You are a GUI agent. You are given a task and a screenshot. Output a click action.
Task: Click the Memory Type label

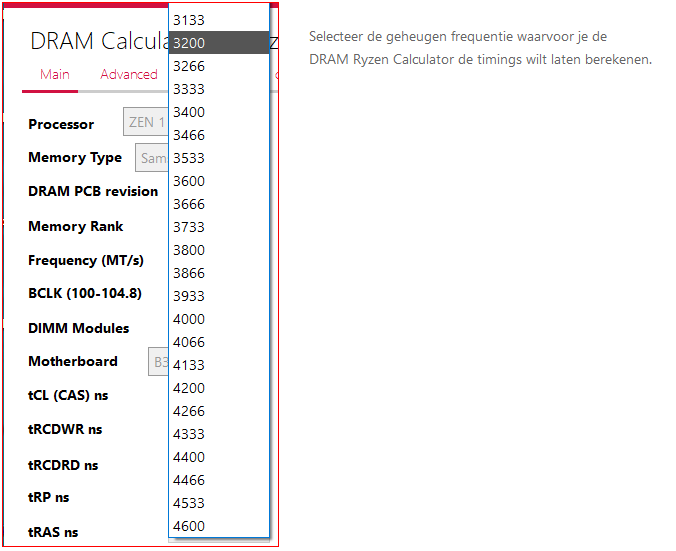75,158
